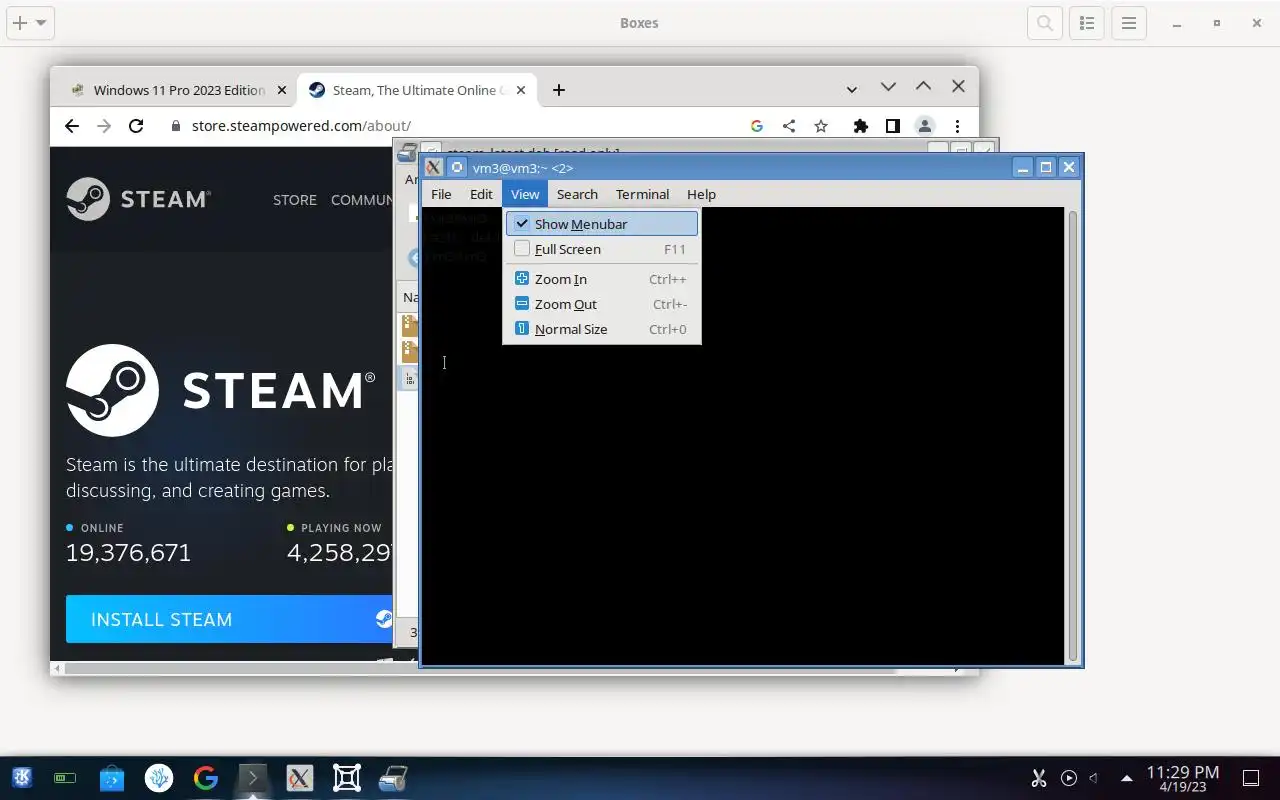The height and width of the screenshot is (800, 1280).
Task: Click the Zoom Out minus icon in View menu
Action: point(521,304)
